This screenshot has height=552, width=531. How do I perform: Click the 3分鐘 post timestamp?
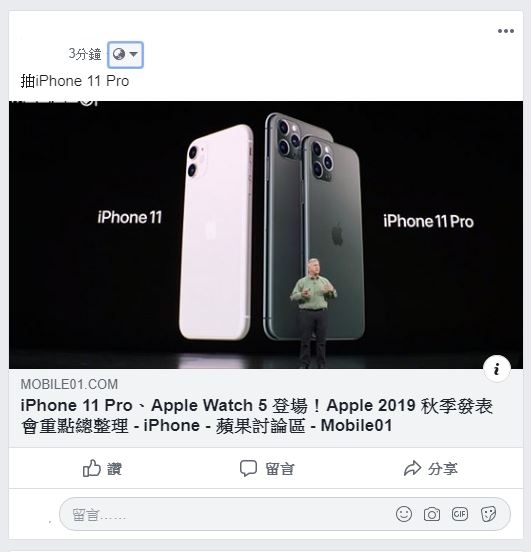point(85,54)
